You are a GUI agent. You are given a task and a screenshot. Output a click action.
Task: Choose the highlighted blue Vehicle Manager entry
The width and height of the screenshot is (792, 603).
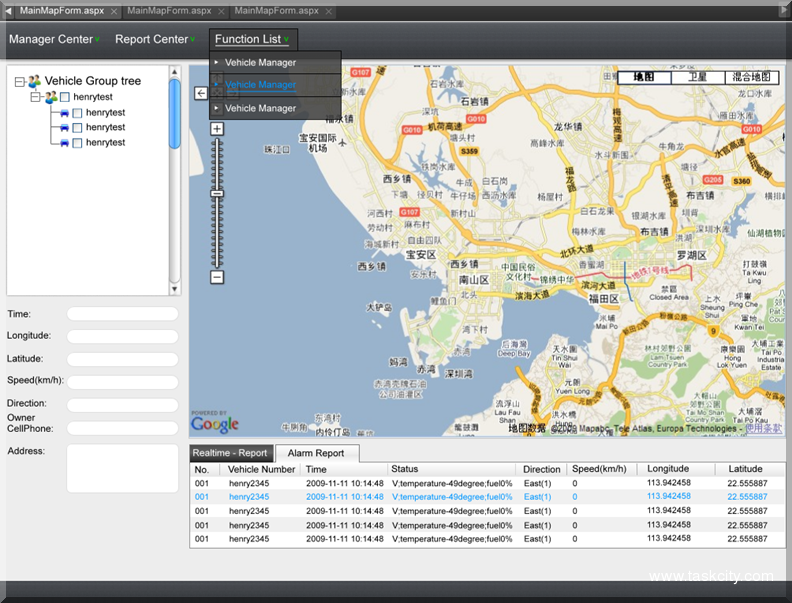click(260, 84)
